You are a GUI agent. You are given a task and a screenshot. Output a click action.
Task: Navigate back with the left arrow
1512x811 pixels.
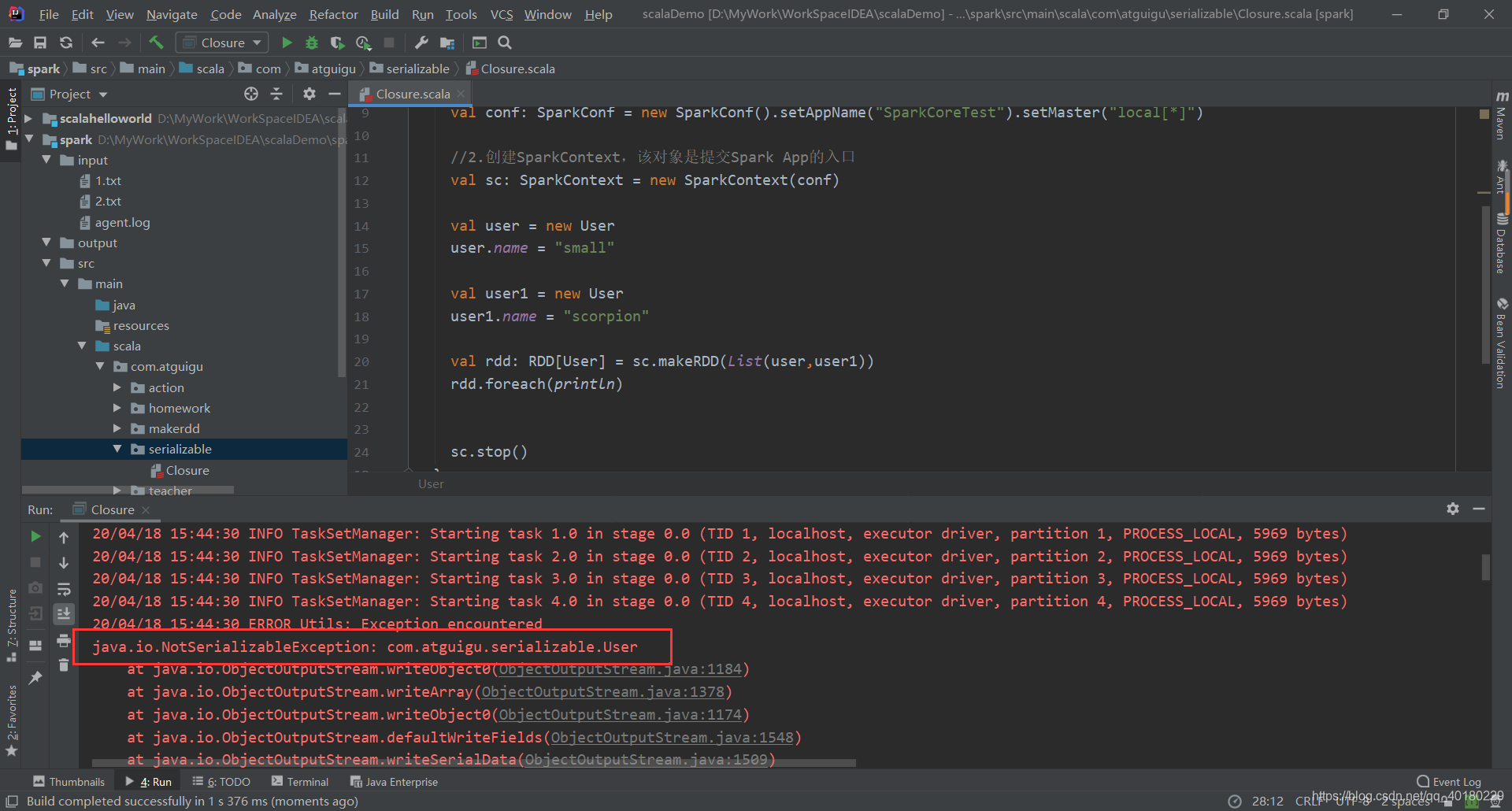click(98, 43)
